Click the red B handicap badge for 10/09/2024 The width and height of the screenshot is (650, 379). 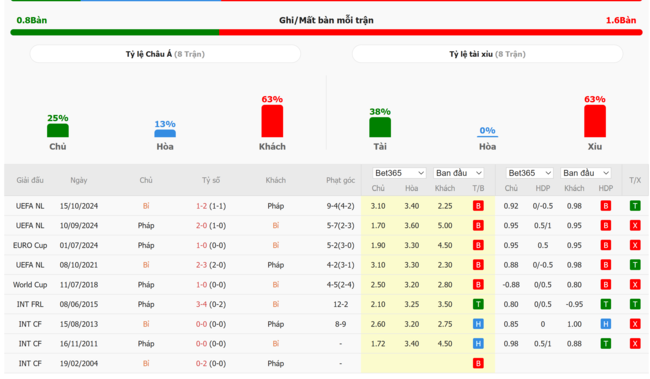(x=606, y=226)
